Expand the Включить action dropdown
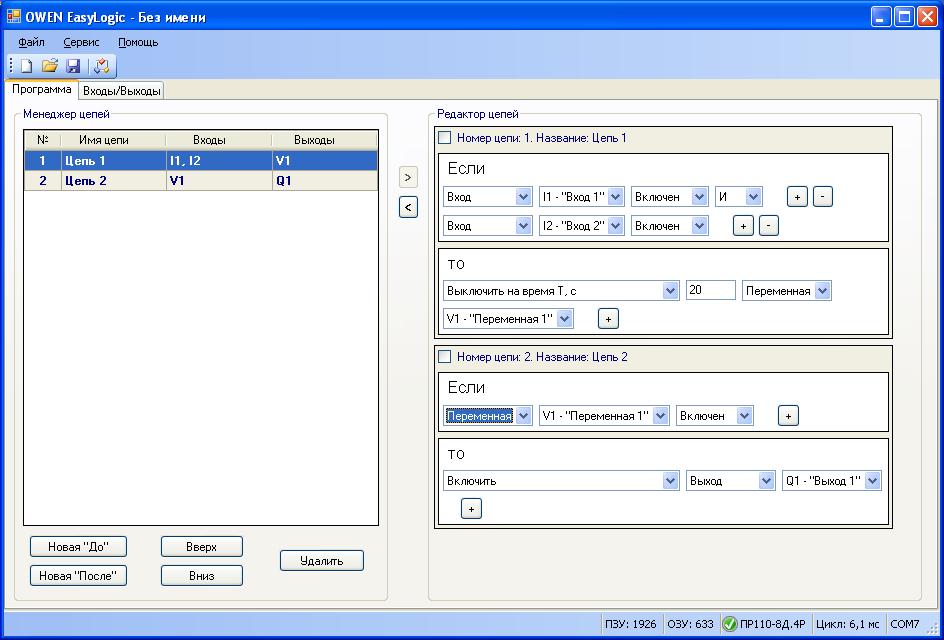 (561, 481)
